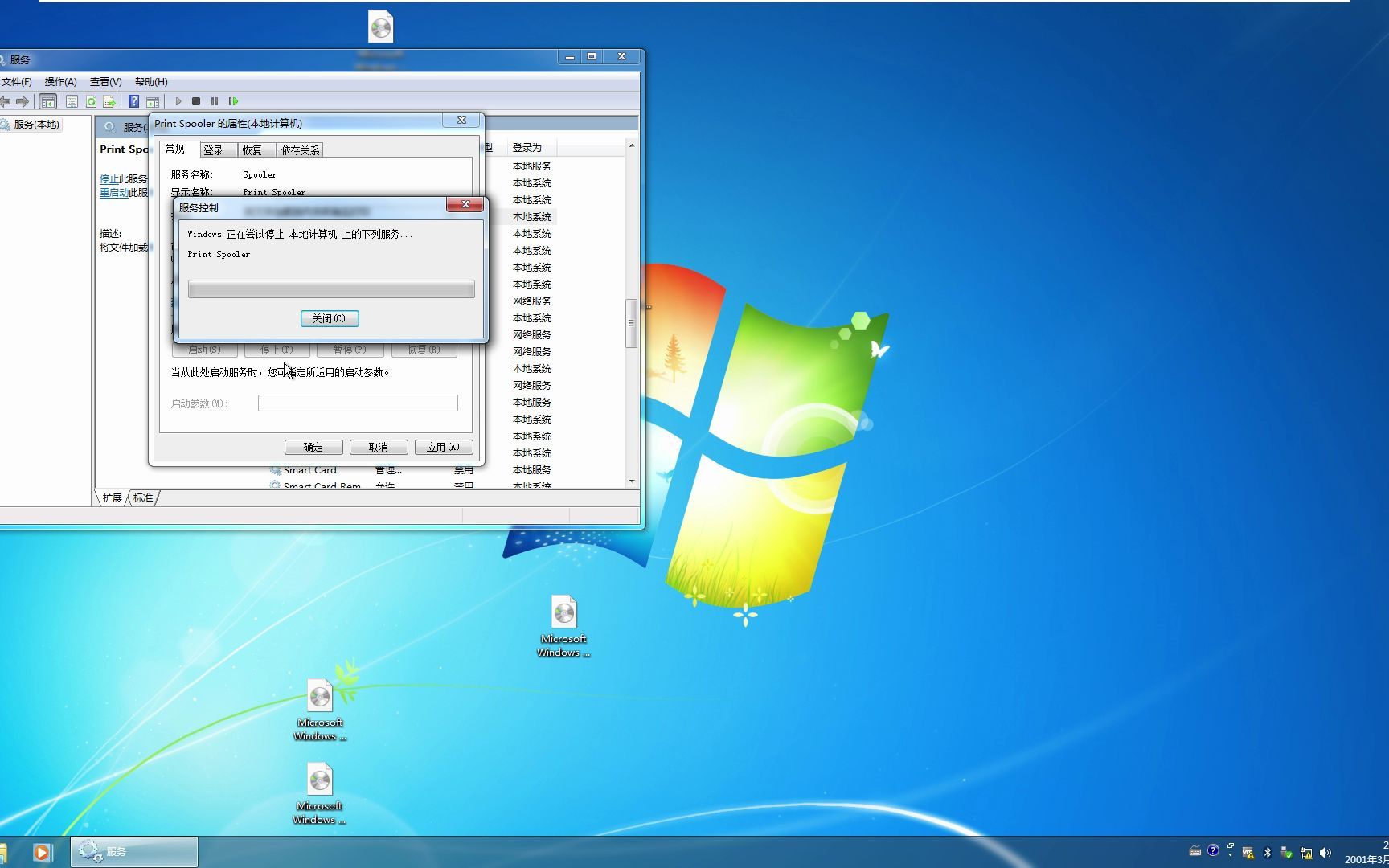Switch to the 依存关系 tab
The height and width of the screenshot is (868, 1389).
pos(300,150)
